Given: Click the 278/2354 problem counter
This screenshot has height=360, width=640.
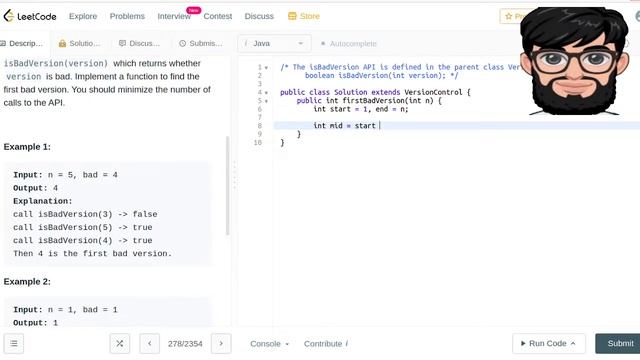Looking at the screenshot, I should pos(185,344).
